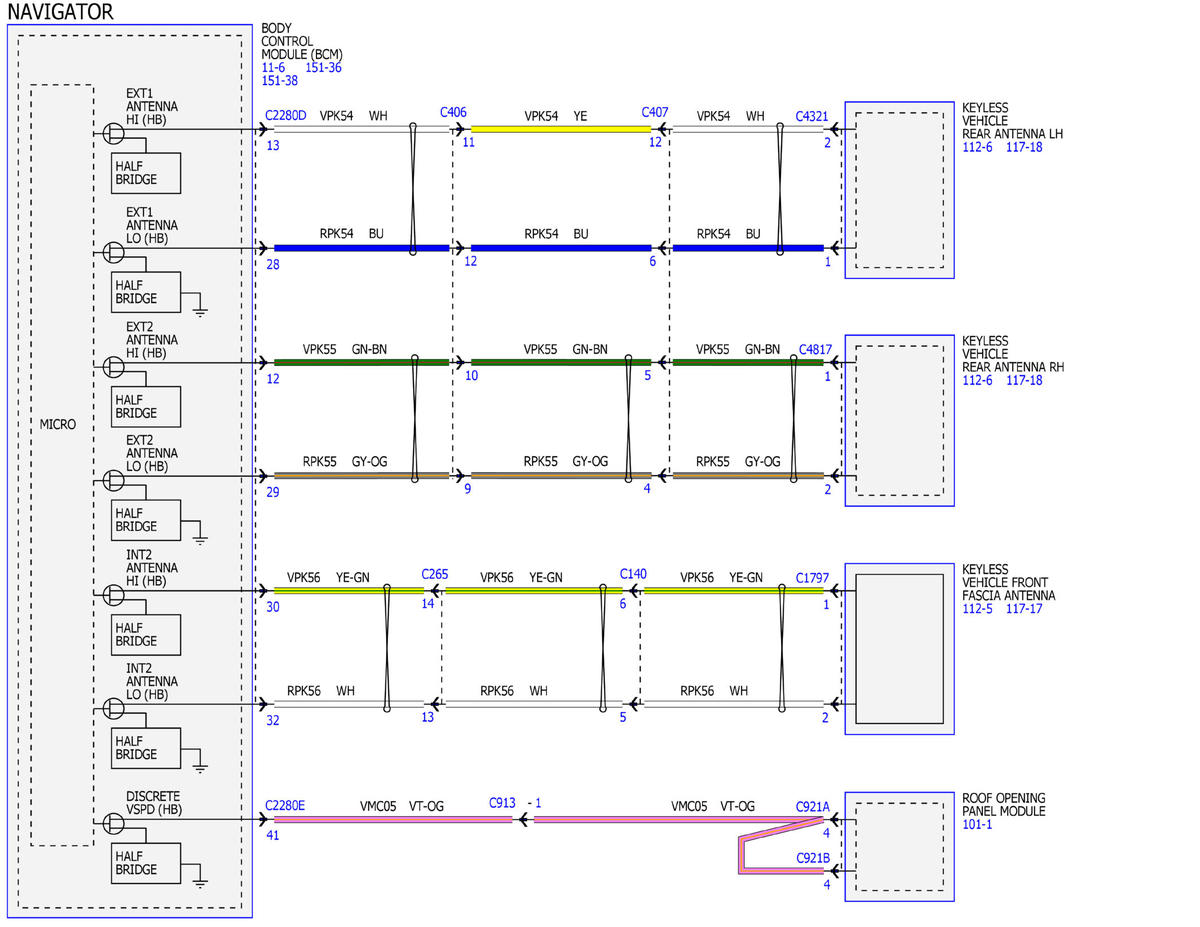Click the Keyless Vehicle Front Fascia Antenna label
This screenshot has width=1200, height=927.
[x=1008, y=582]
